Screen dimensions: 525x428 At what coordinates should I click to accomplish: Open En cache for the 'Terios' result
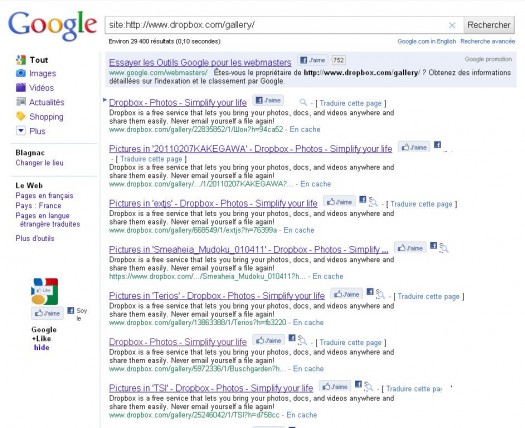click(308, 323)
